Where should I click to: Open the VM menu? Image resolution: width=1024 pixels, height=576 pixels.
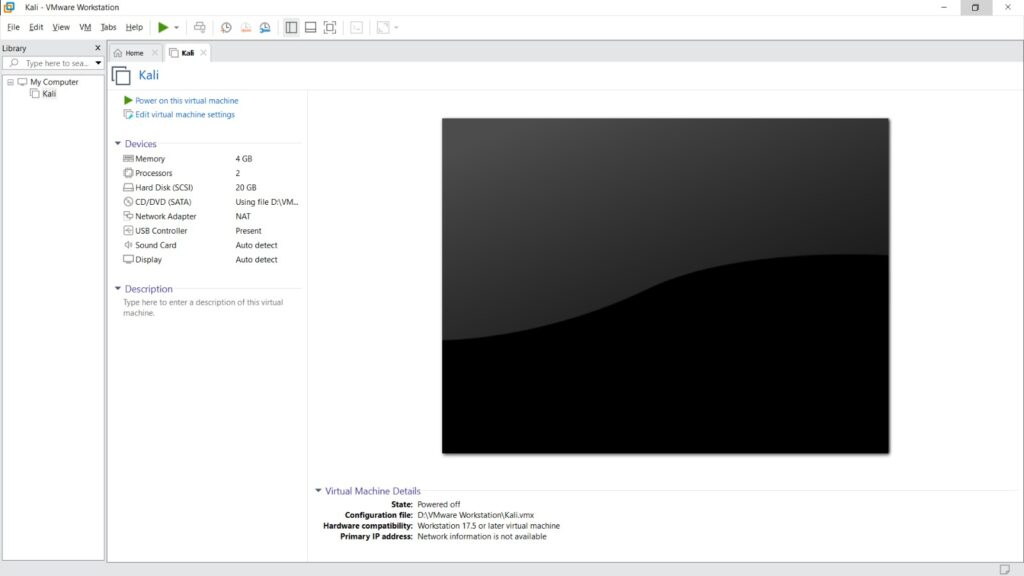pyautogui.click(x=85, y=27)
